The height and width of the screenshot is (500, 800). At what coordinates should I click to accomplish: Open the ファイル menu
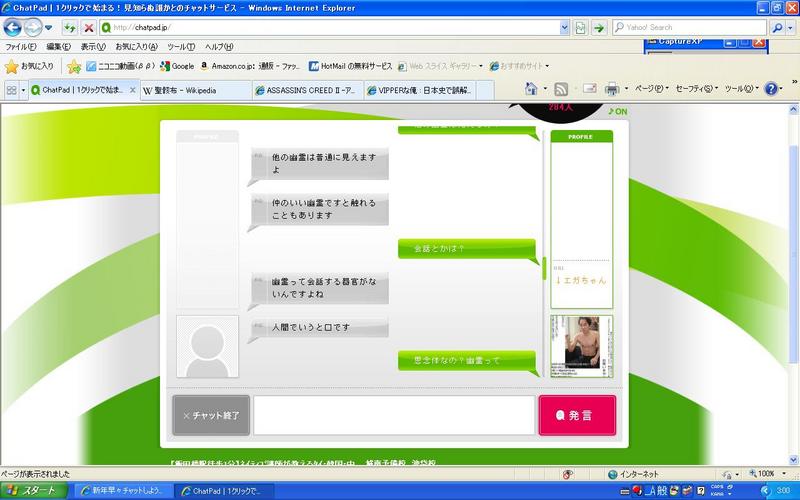tap(20, 46)
